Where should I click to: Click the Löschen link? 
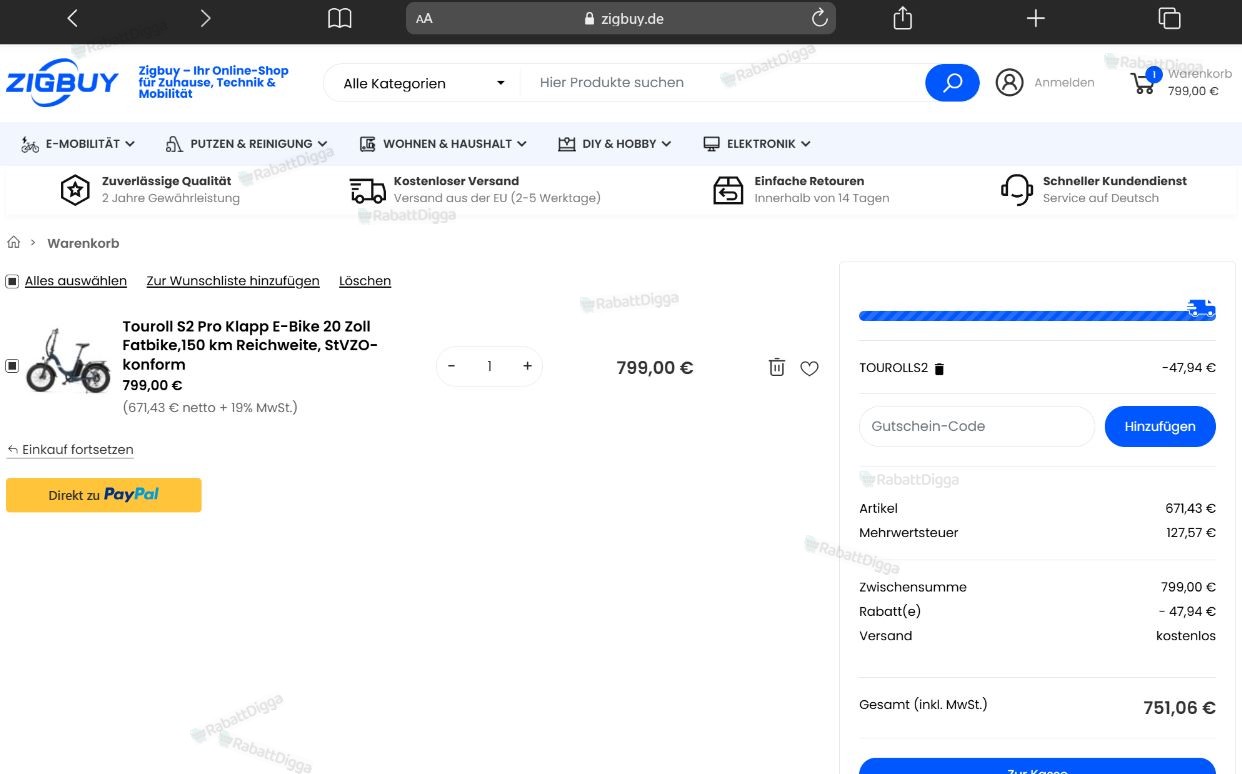[x=365, y=281]
